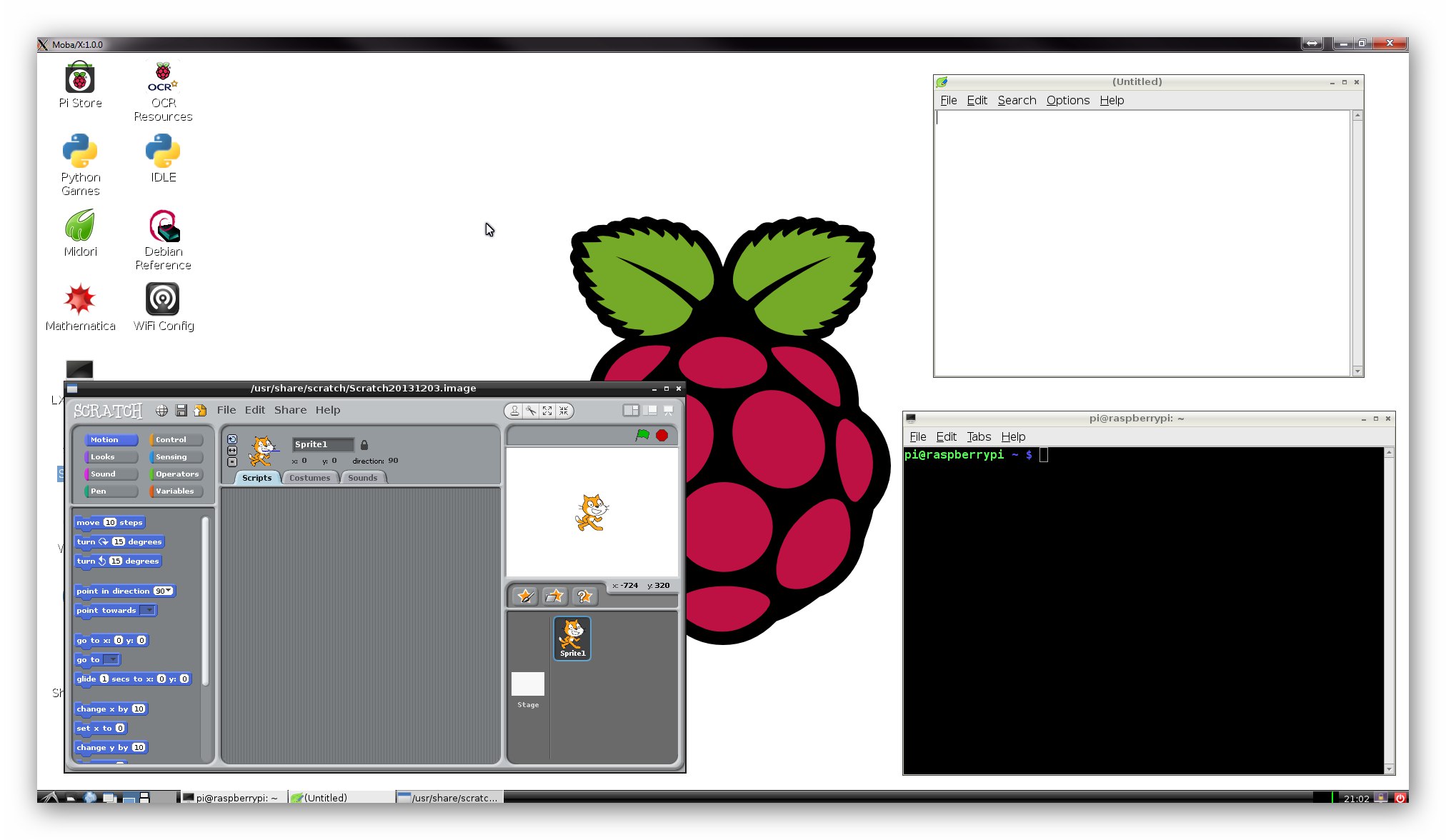The image size is (1446, 840).
Task: Enter Scratch presentation mode
Action: (669, 410)
